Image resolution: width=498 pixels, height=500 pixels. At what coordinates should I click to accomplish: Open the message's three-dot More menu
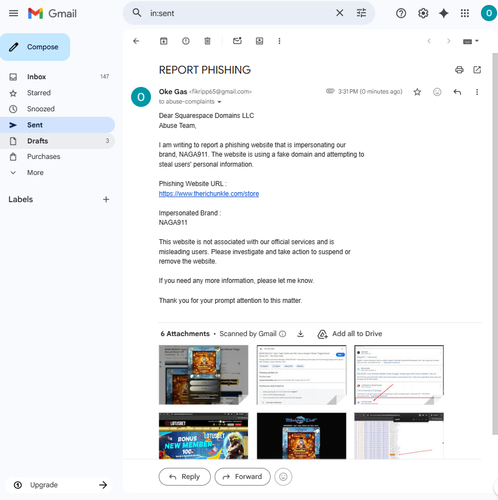pyautogui.click(x=477, y=92)
